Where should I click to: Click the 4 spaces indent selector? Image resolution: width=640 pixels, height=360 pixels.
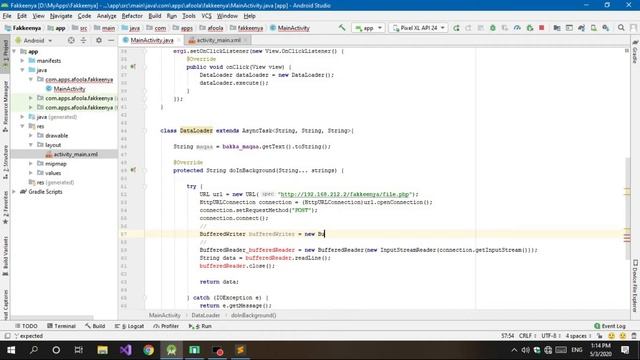(x=578, y=336)
